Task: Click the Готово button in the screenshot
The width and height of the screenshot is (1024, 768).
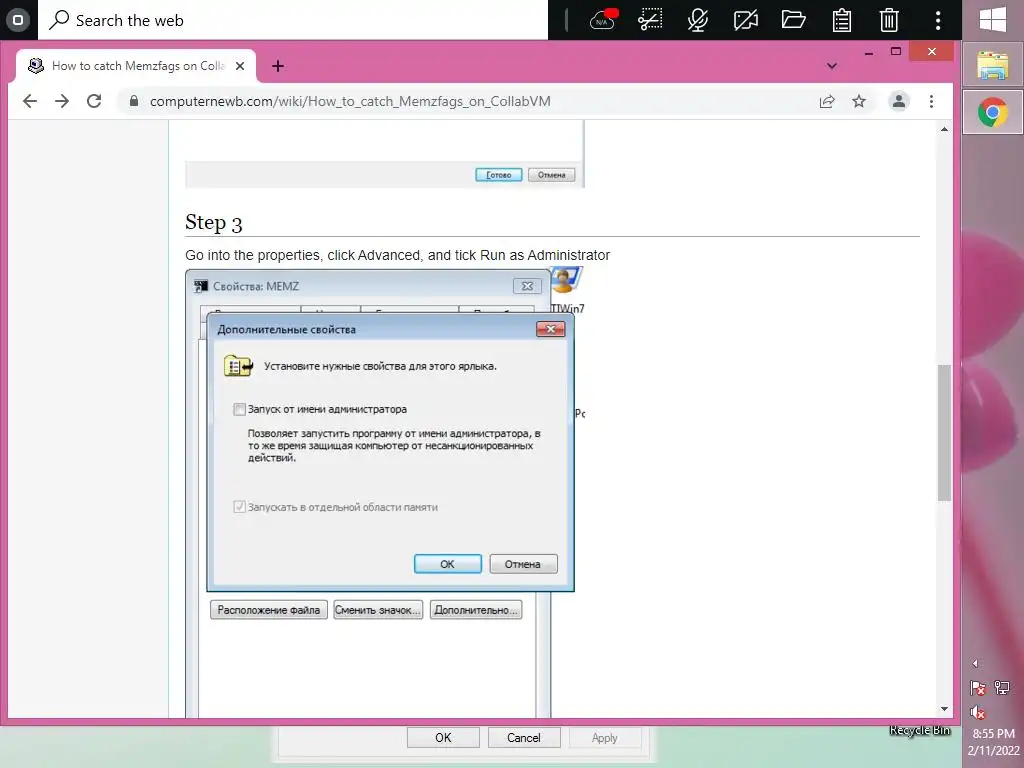Action: (x=498, y=175)
